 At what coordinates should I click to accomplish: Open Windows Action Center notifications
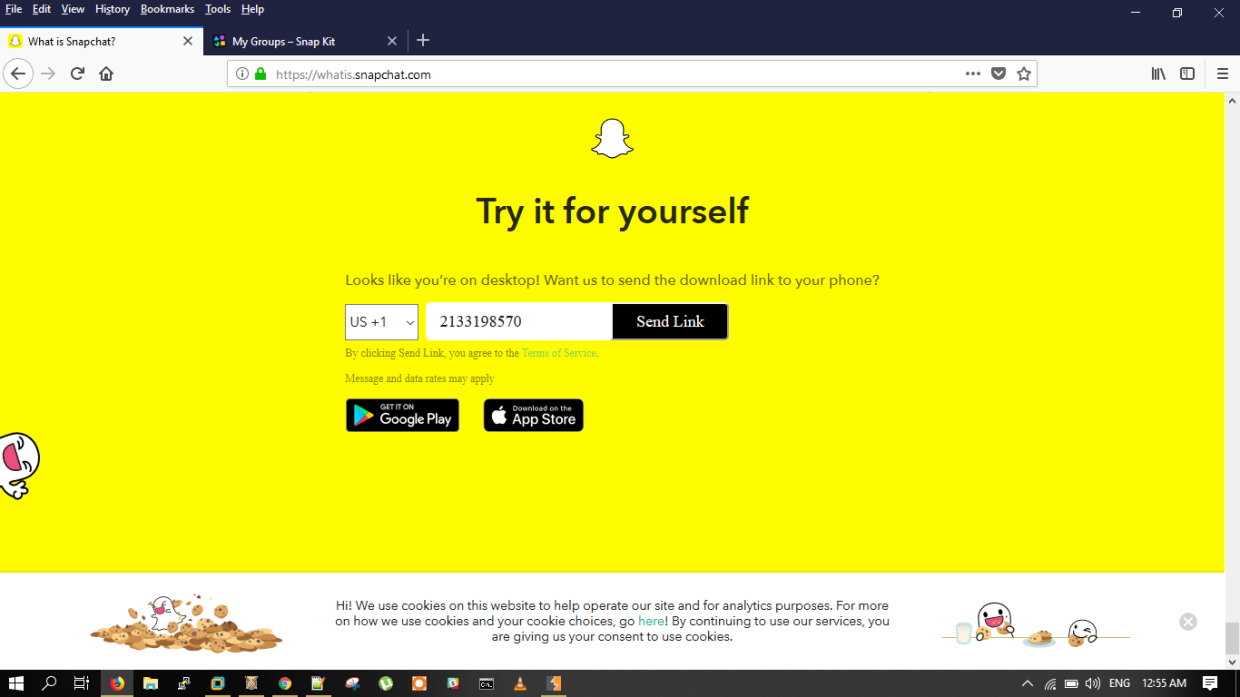(1210, 684)
